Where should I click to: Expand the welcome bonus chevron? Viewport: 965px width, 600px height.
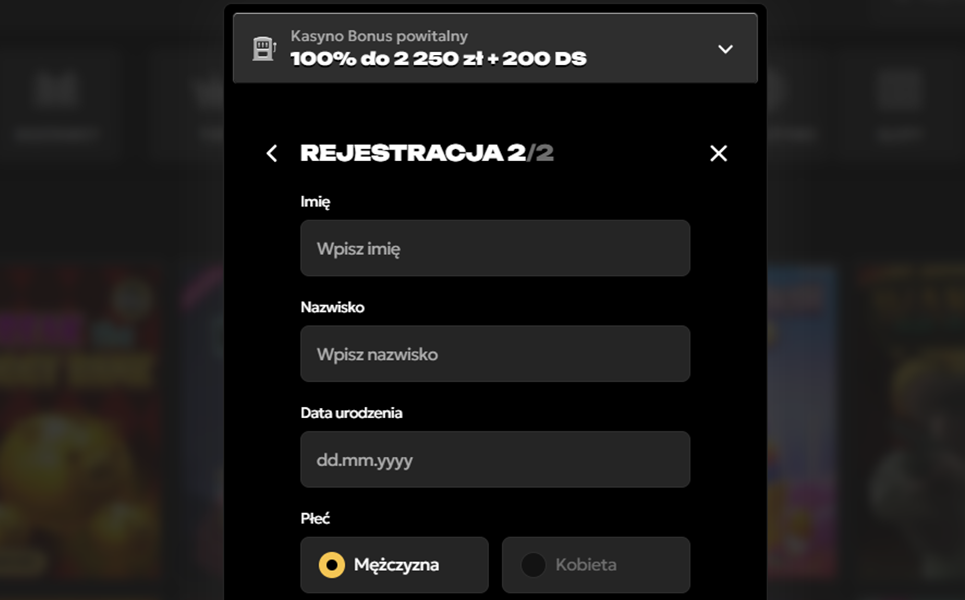tap(726, 49)
